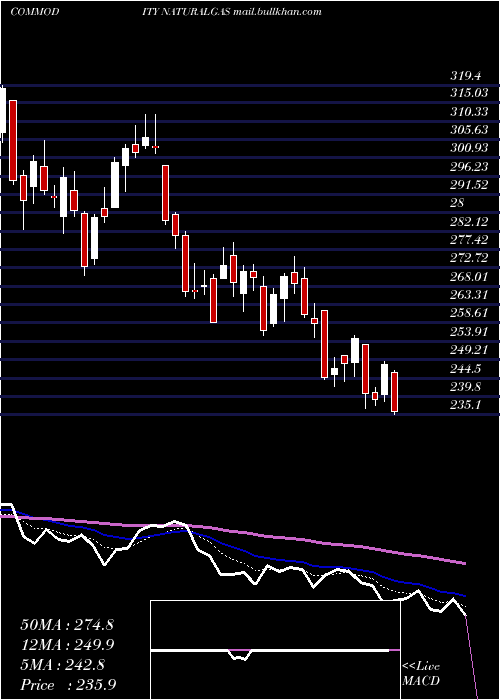Viewport: 500px width, 700px height.
Task: Click the last red candlestick near 235.1
Action: [394, 392]
